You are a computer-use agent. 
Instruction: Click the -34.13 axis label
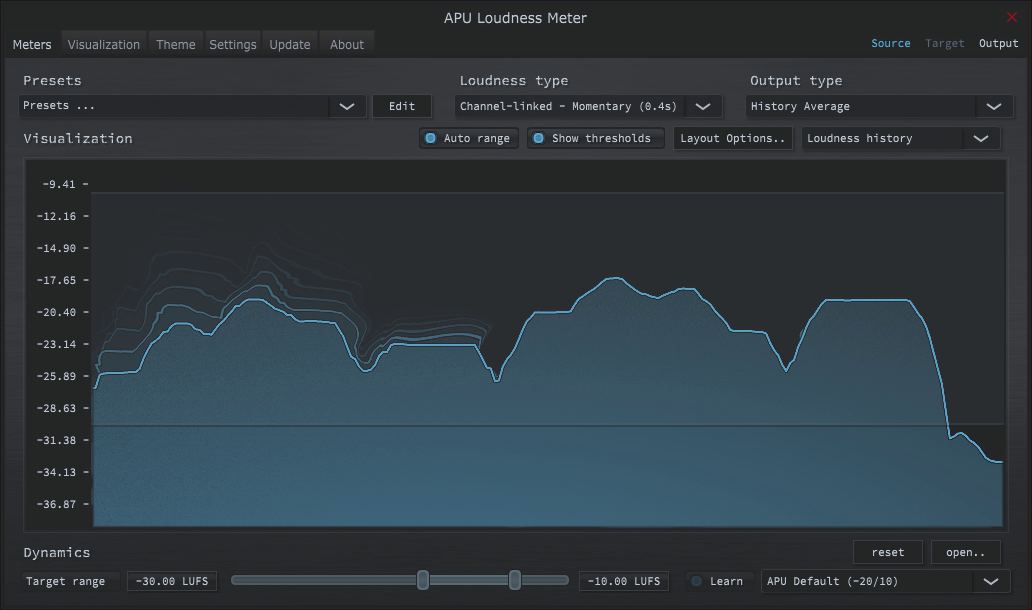click(x=56, y=472)
